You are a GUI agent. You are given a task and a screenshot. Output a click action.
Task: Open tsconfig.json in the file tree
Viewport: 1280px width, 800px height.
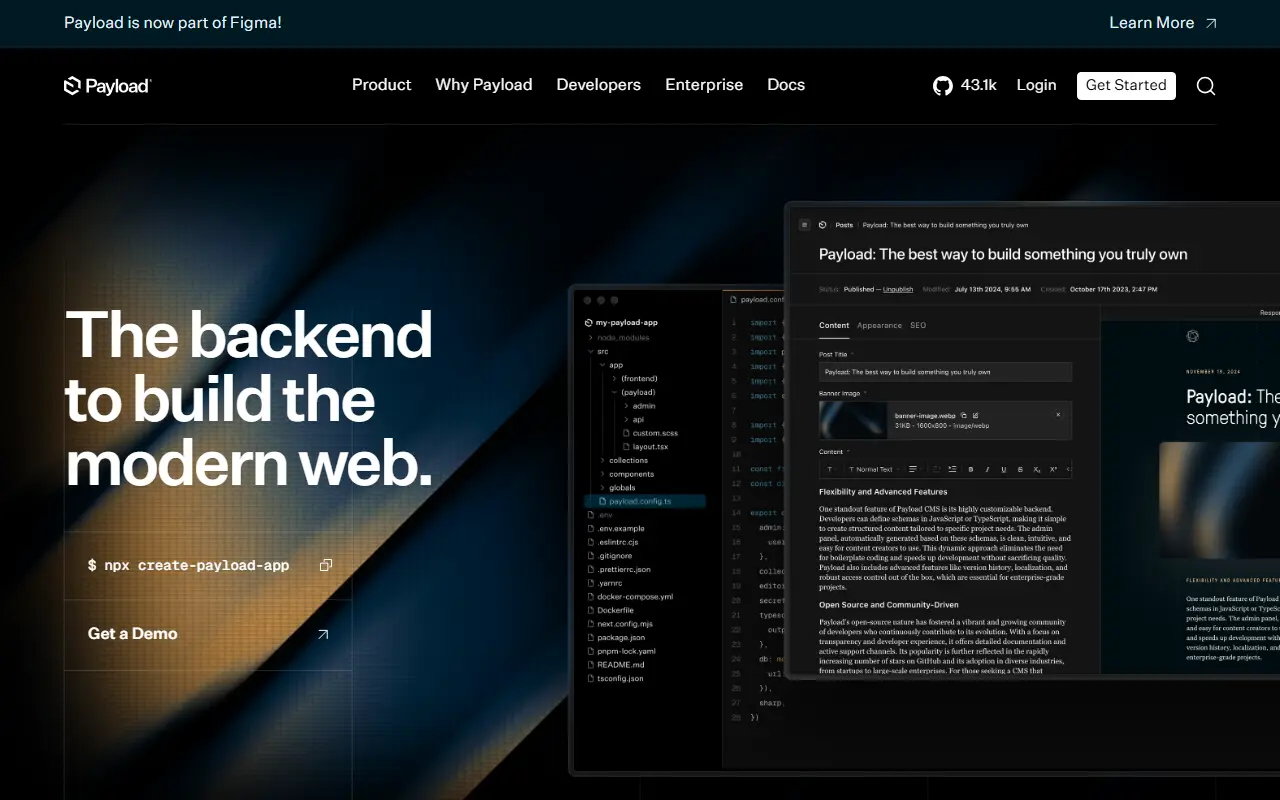pos(620,678)
